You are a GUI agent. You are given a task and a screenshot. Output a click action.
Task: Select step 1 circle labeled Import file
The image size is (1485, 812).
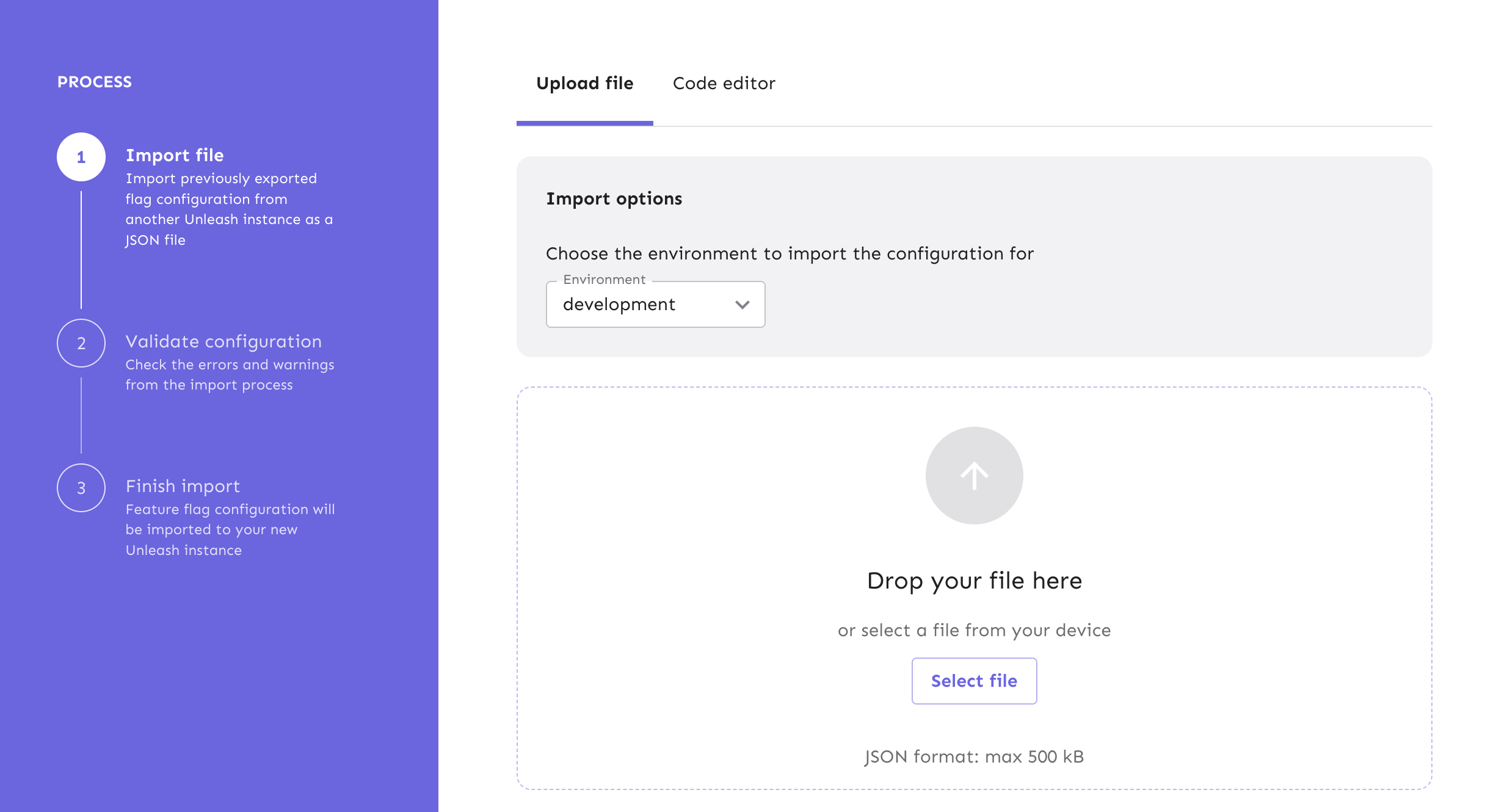[x=81, y=156]
